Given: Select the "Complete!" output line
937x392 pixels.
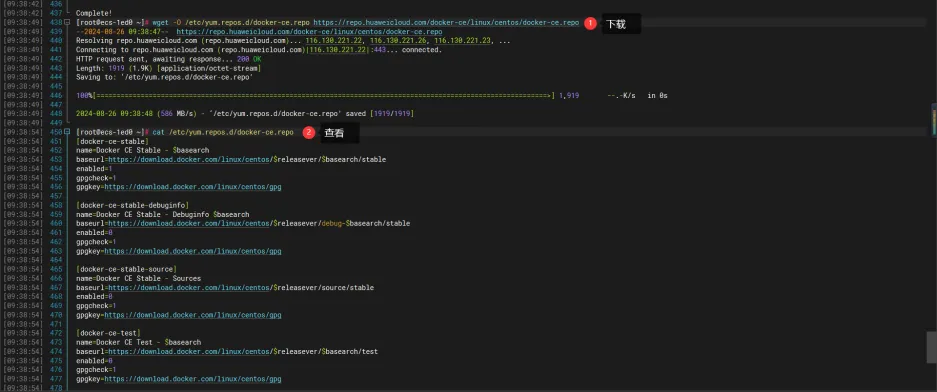Looking at the screenshot, I should coord(94,13).
